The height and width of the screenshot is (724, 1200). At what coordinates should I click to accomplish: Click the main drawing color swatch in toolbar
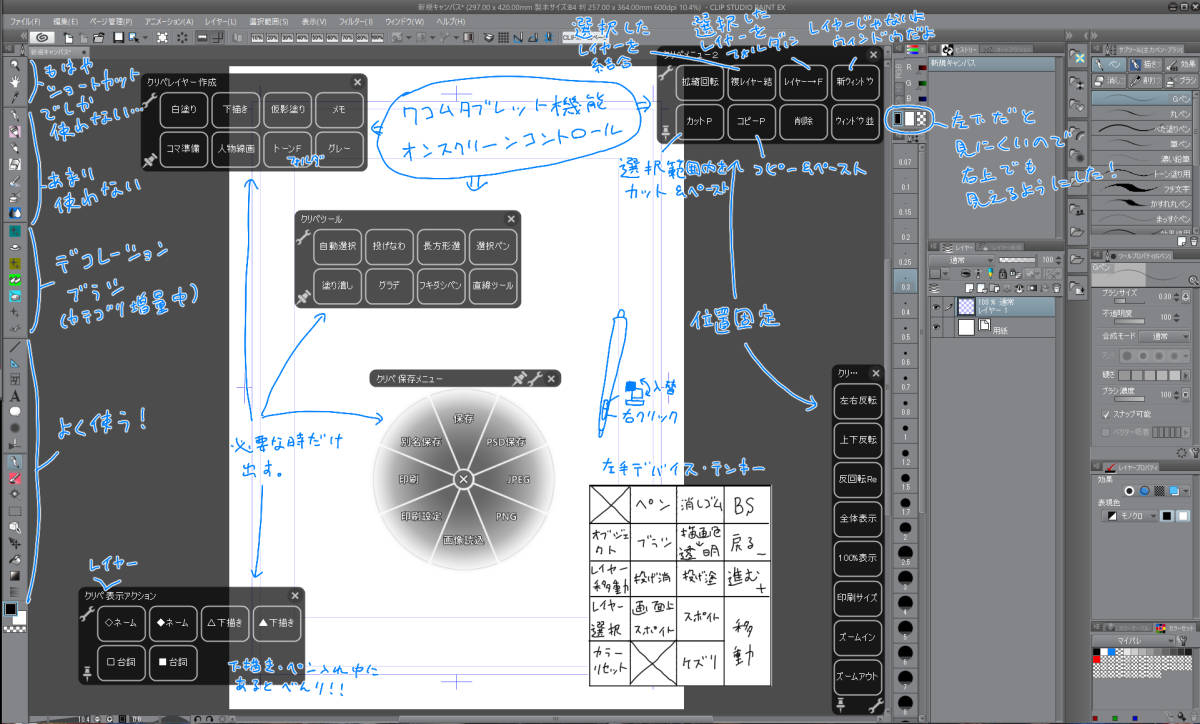pyautogui.click(x=12, y=609)
